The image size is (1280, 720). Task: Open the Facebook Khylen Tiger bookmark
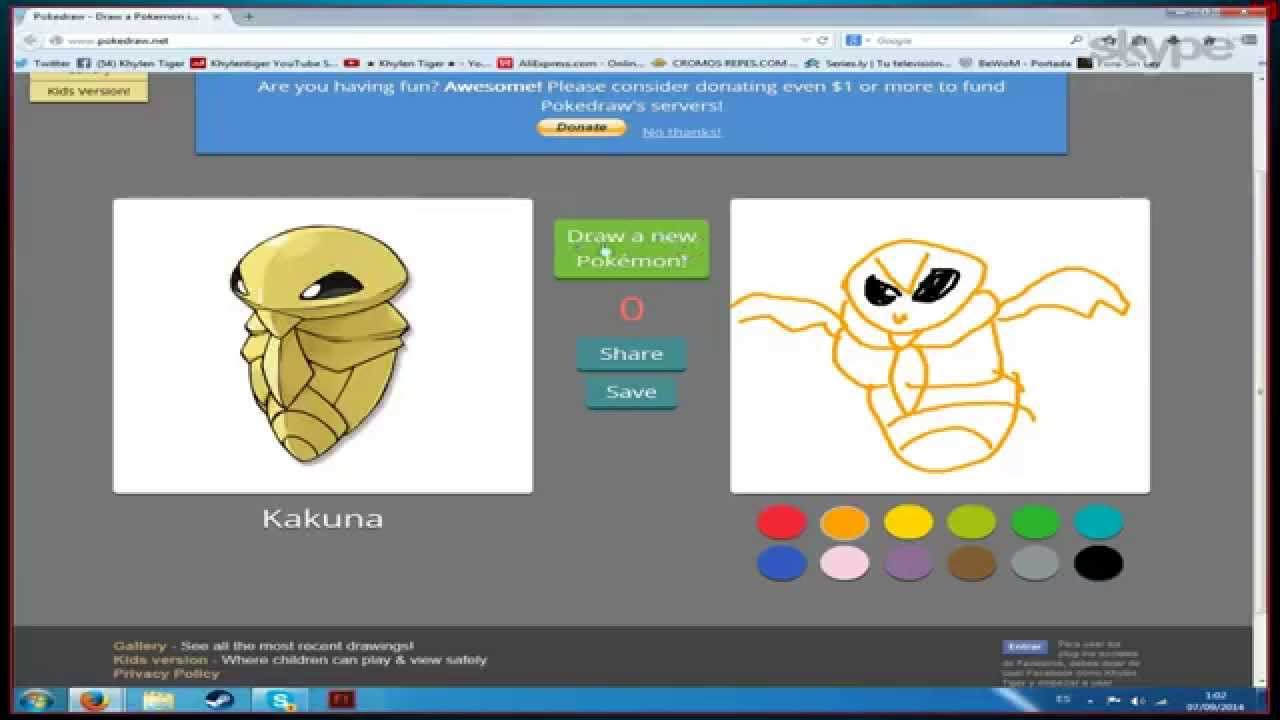131,63
